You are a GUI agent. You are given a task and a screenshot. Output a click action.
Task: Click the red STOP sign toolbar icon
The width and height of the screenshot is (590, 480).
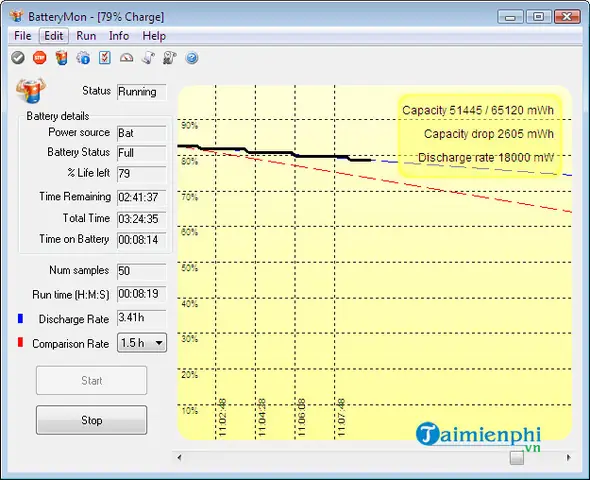pos(40,58)
